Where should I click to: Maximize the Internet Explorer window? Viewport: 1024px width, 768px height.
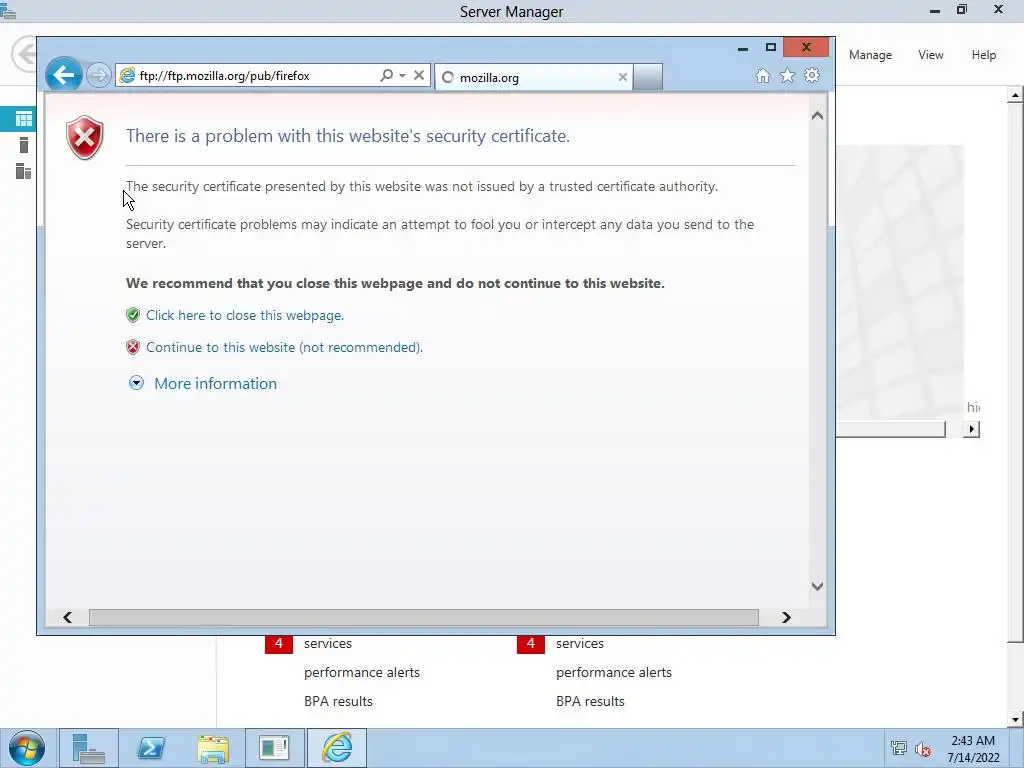coord(771,48)
